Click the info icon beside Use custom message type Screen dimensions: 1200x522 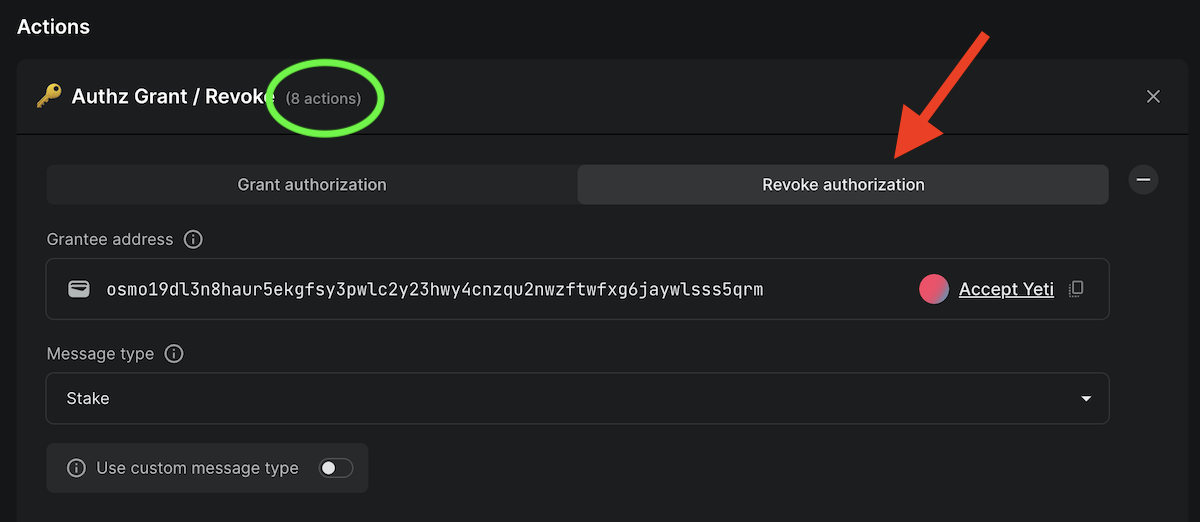tap(76, 468)
